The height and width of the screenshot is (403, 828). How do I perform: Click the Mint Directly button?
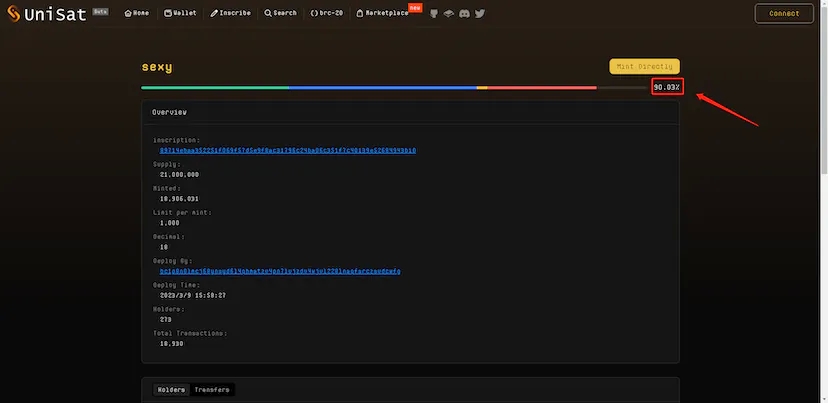[644, 66]
